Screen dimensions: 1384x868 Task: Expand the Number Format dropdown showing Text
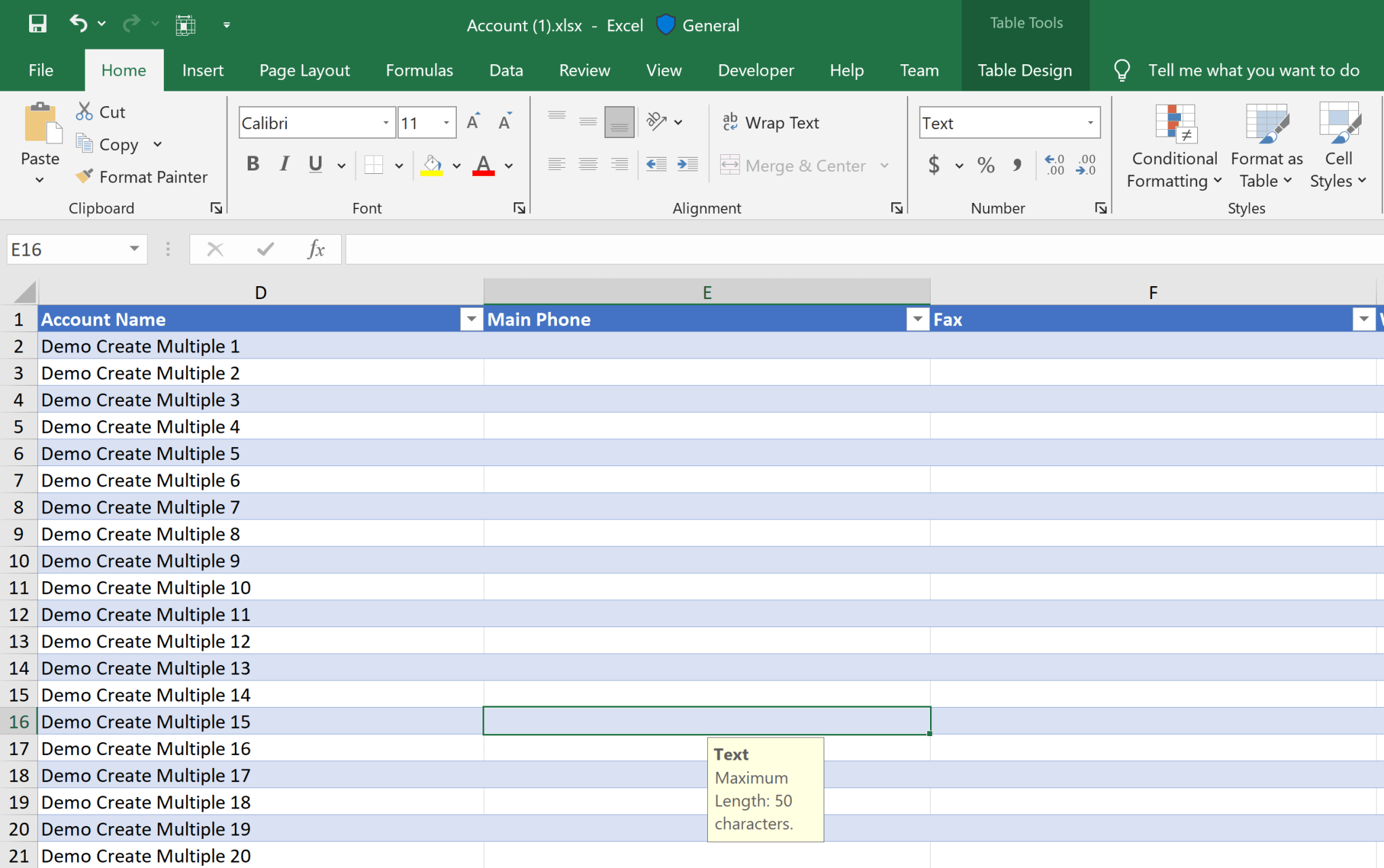click(1090, 122)
